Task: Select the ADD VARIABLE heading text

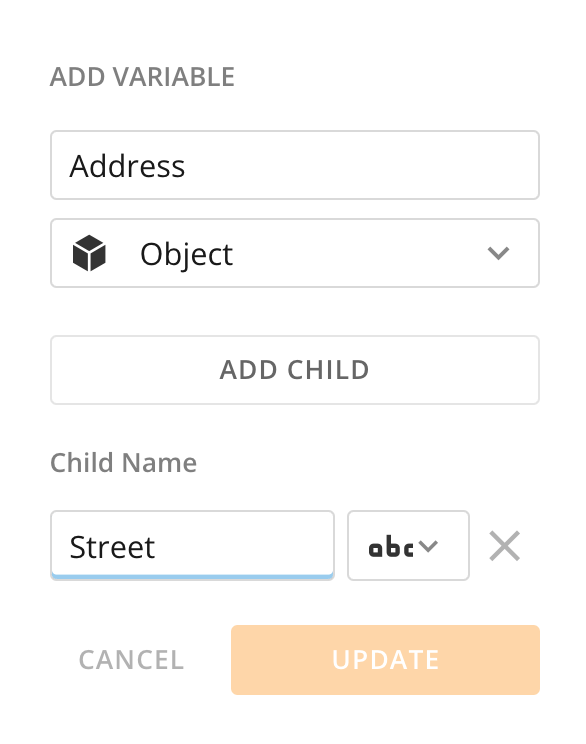Action: point(142,77)
